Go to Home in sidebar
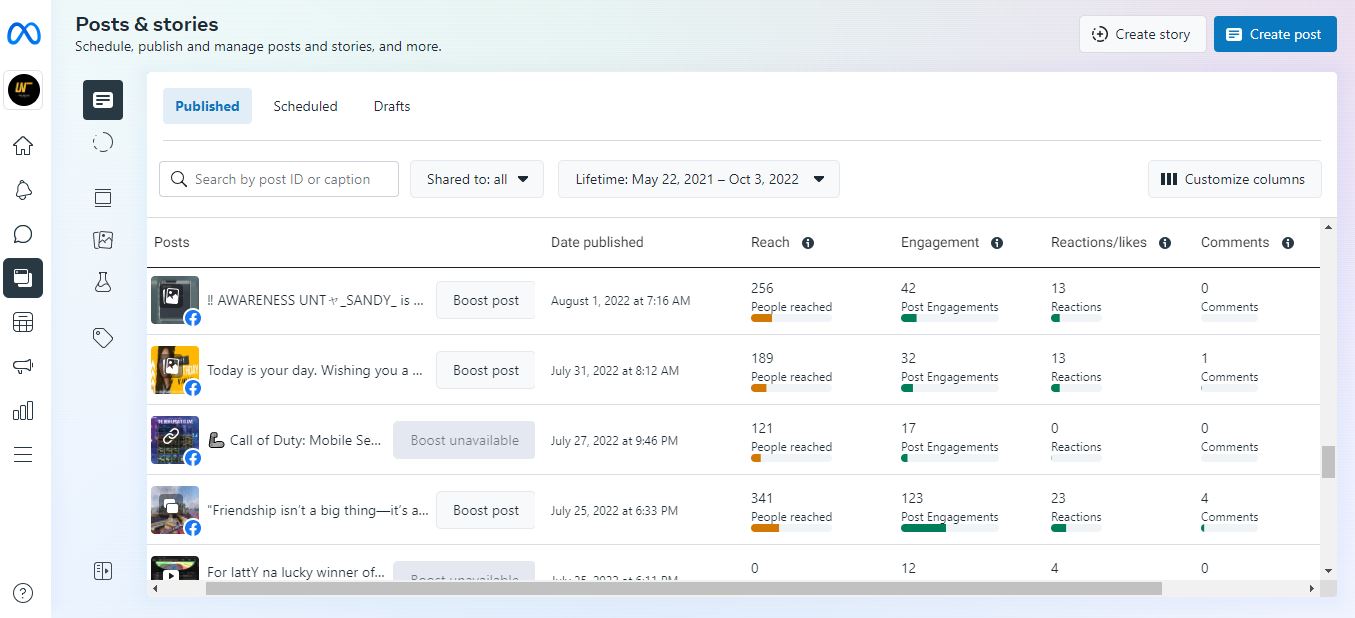Screen dimensions: 1355x618 (23, 146)
